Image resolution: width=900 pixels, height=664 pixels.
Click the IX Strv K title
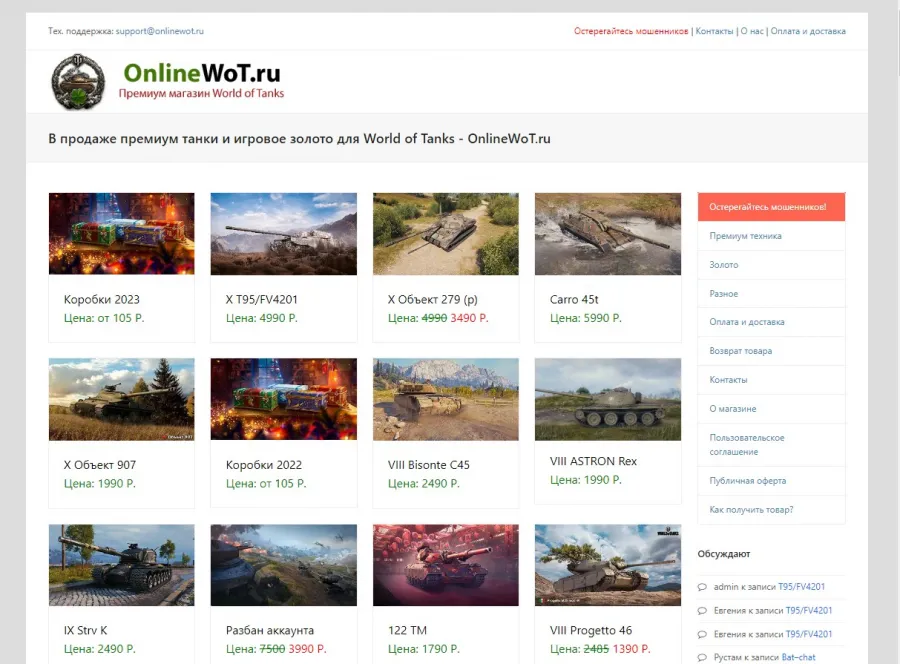[x=86, y=631]
